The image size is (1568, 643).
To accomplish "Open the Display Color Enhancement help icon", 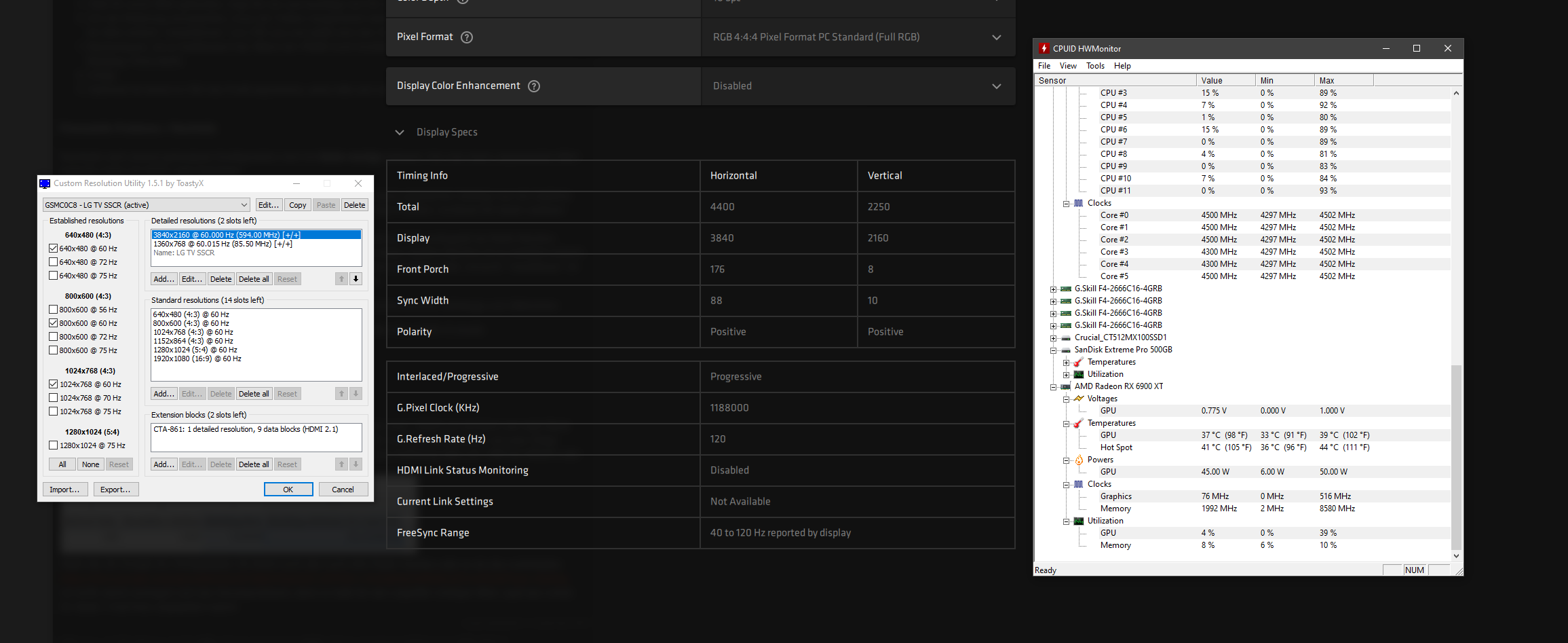I will (x=534, y=86).
